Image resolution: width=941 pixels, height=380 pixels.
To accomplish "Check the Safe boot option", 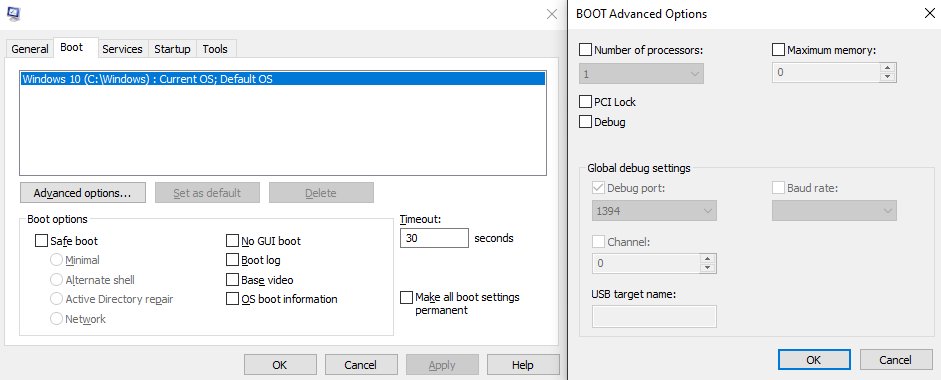I will tap(41, 241).
